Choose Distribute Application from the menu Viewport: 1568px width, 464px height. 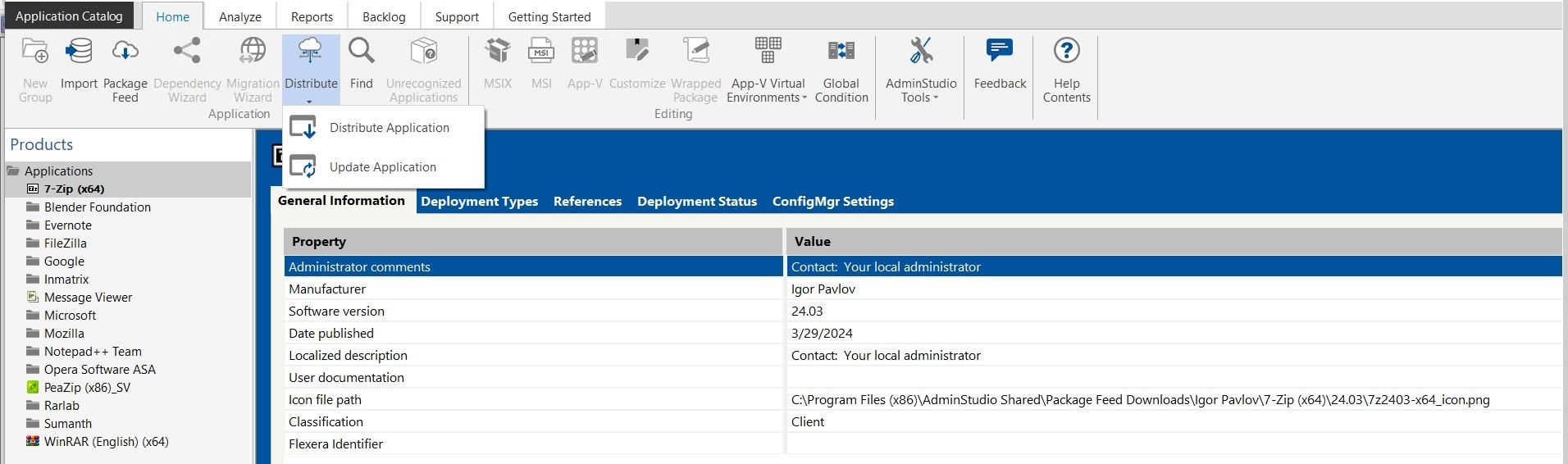click(x=389, y=128)
